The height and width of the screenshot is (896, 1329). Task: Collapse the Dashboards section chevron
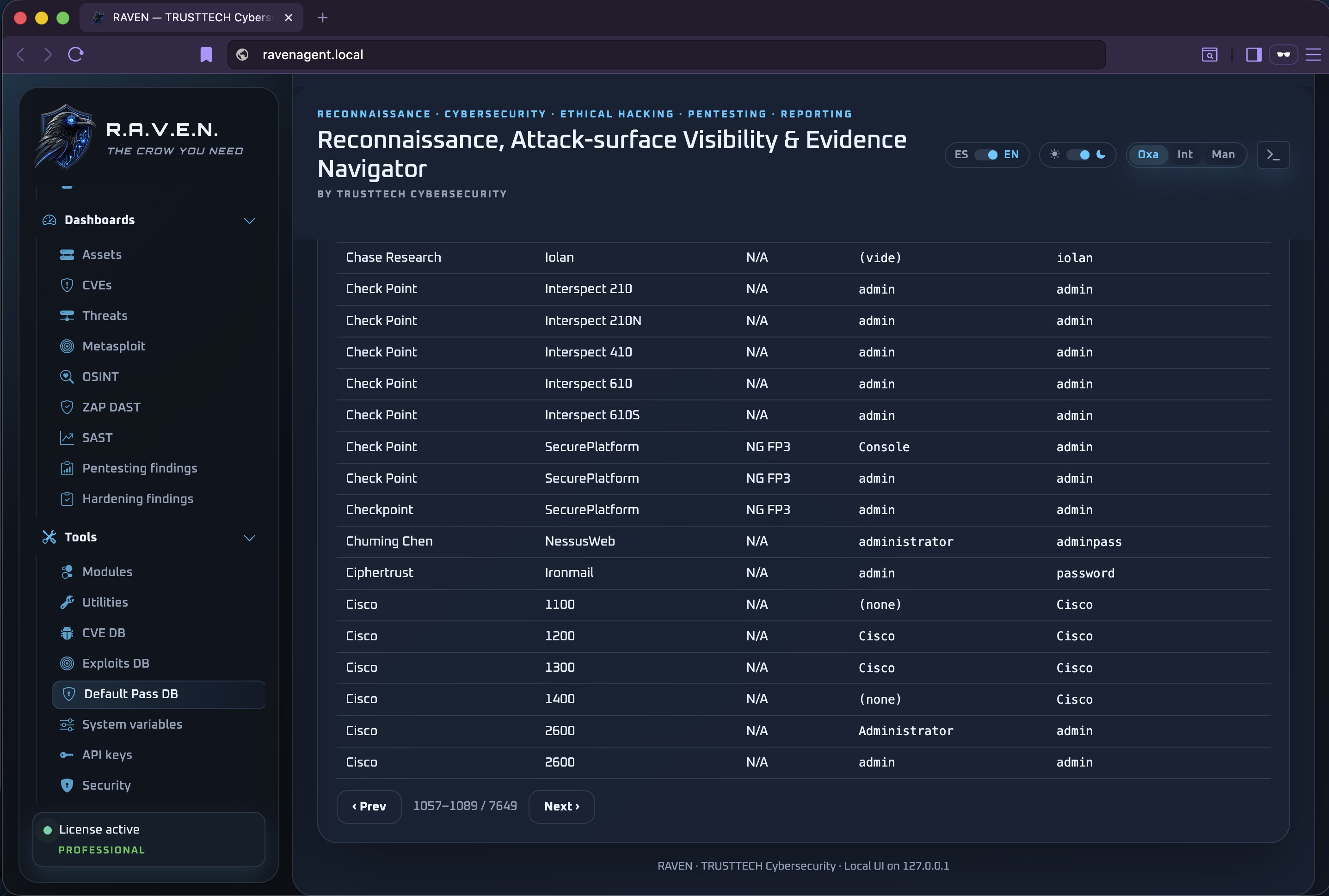tap(249, 221)
